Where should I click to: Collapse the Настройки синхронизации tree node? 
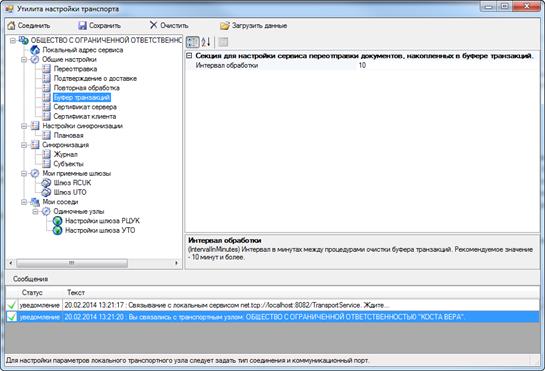click(24, 126)
